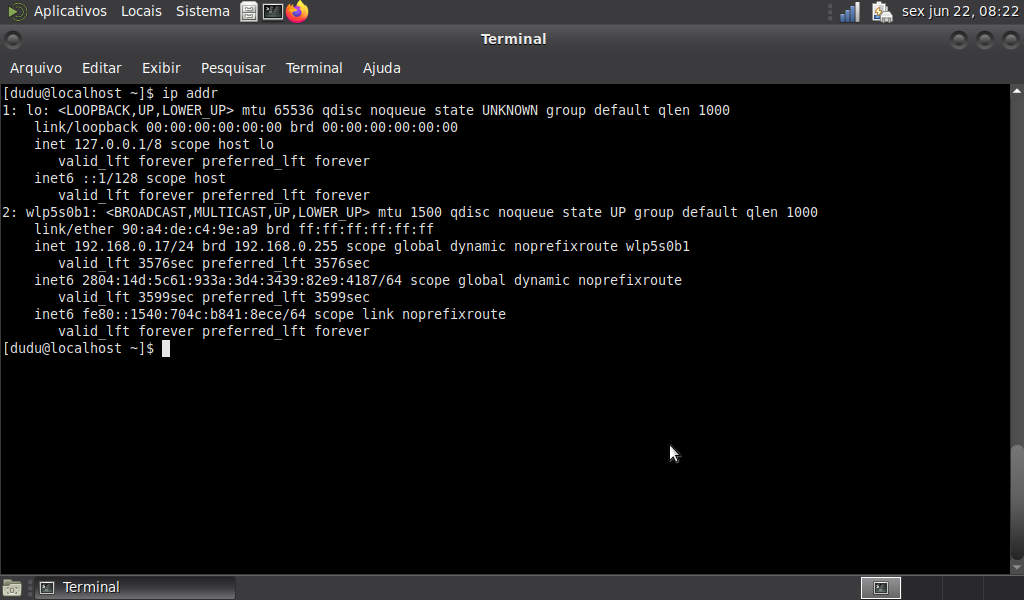Launch terminal from top panel icon
1024x600 pixels.
point(273,11)
